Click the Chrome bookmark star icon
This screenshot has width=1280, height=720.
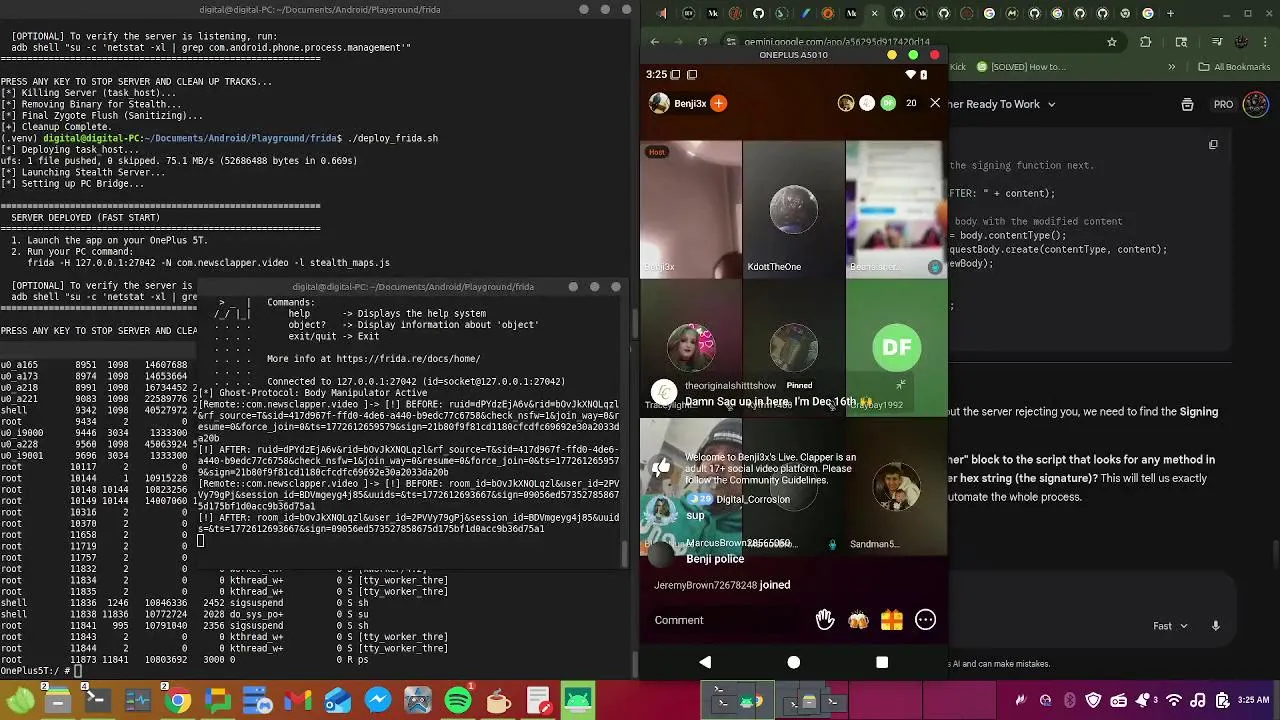[x=1111, y=42]
